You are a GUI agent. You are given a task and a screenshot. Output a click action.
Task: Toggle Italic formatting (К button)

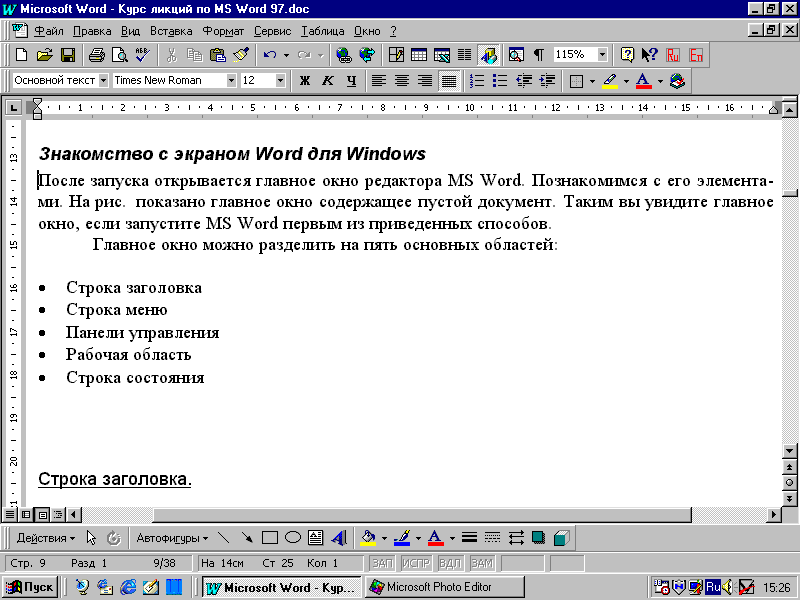tap(328, 81)
